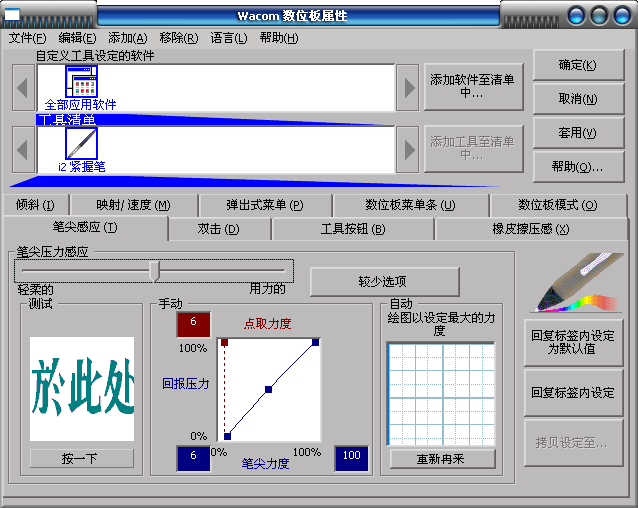
Task: Open the 语言(L) menu
Action: tap(229, 38)
